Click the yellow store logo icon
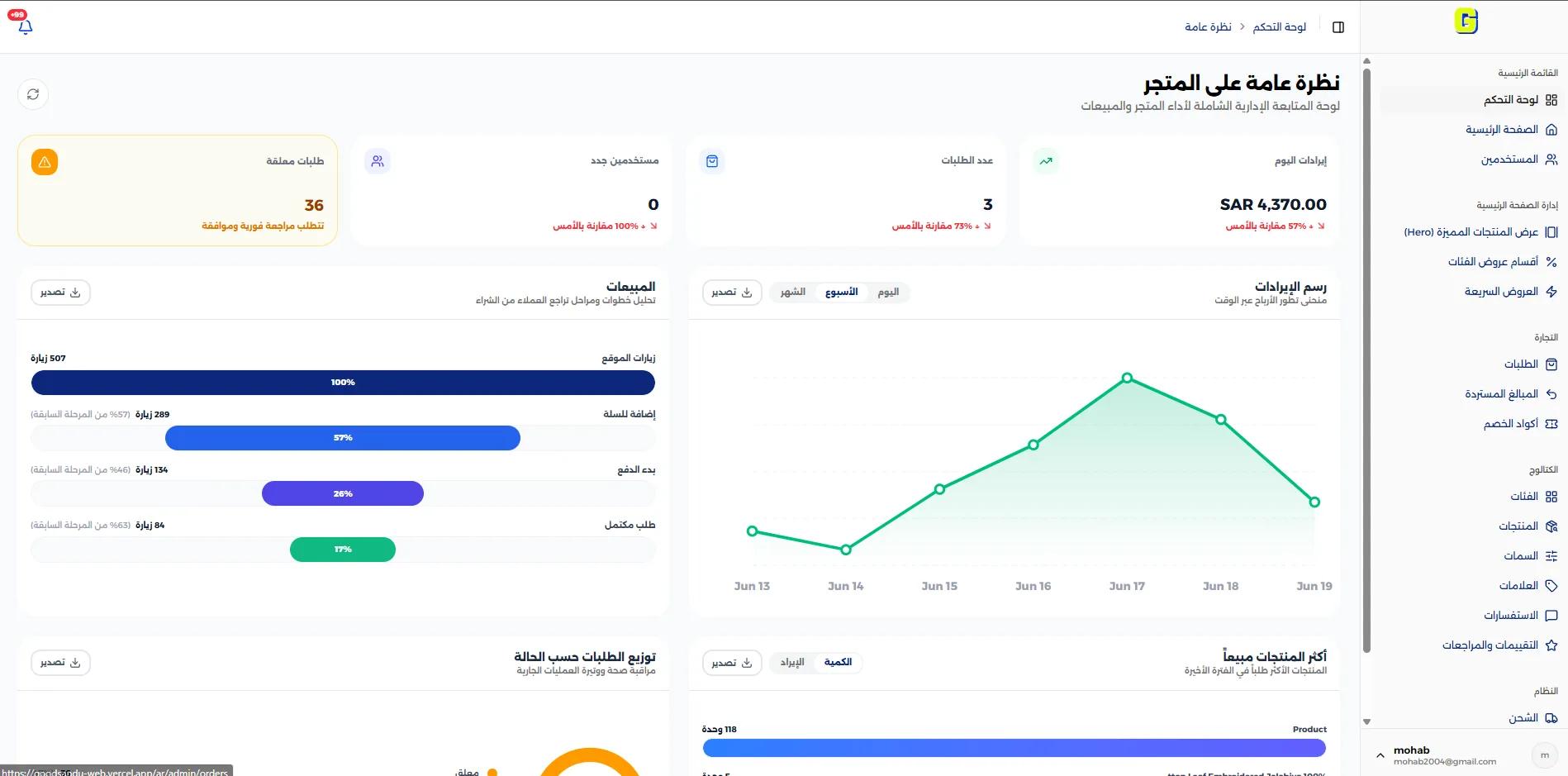 tap(1466, 21)
